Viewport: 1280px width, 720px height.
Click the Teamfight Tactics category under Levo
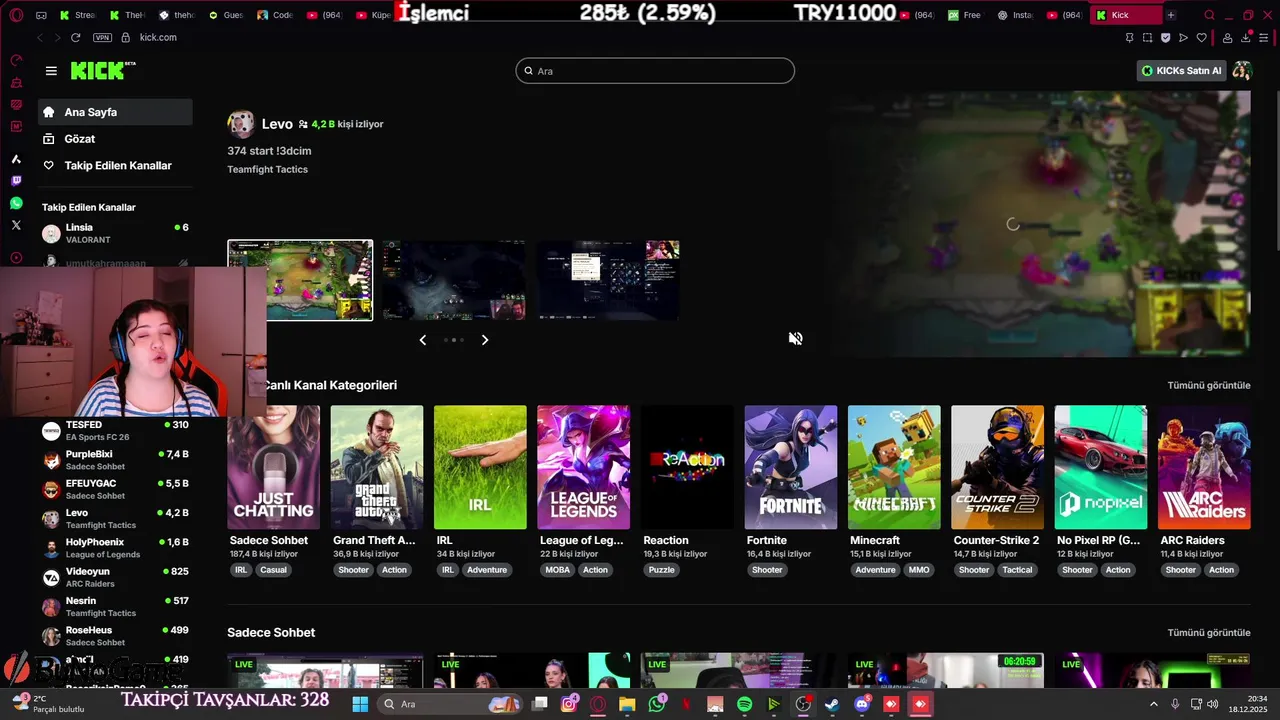coord(267,169)
